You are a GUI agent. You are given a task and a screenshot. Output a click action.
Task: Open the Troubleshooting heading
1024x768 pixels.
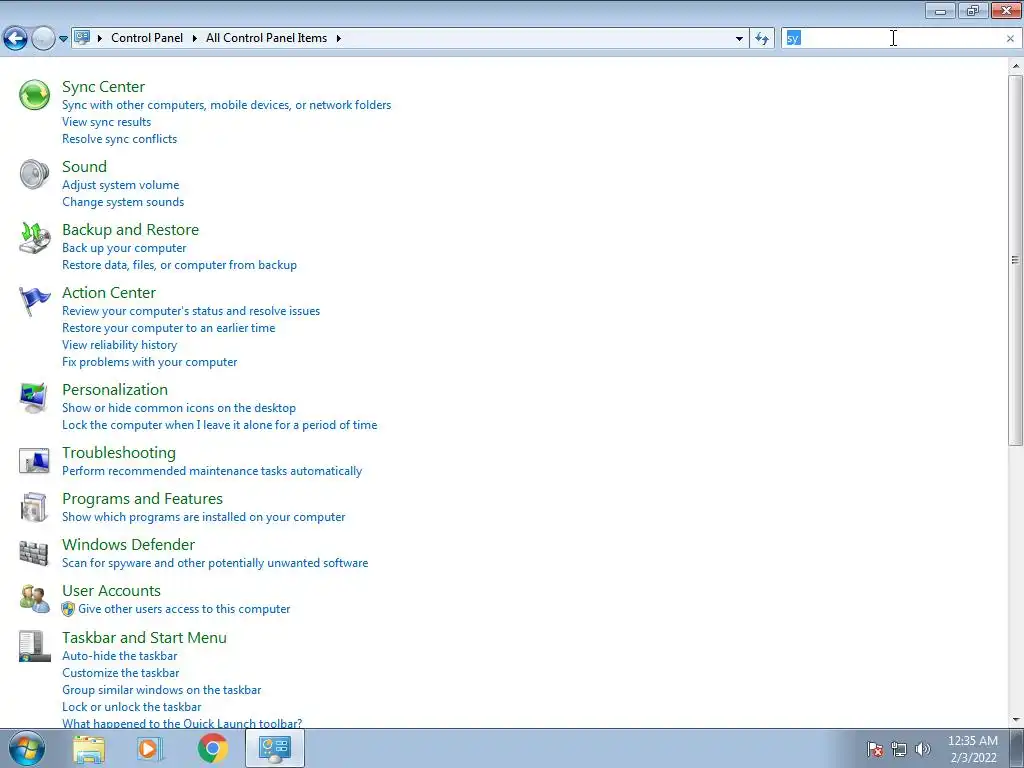click(x=119, y=453)
